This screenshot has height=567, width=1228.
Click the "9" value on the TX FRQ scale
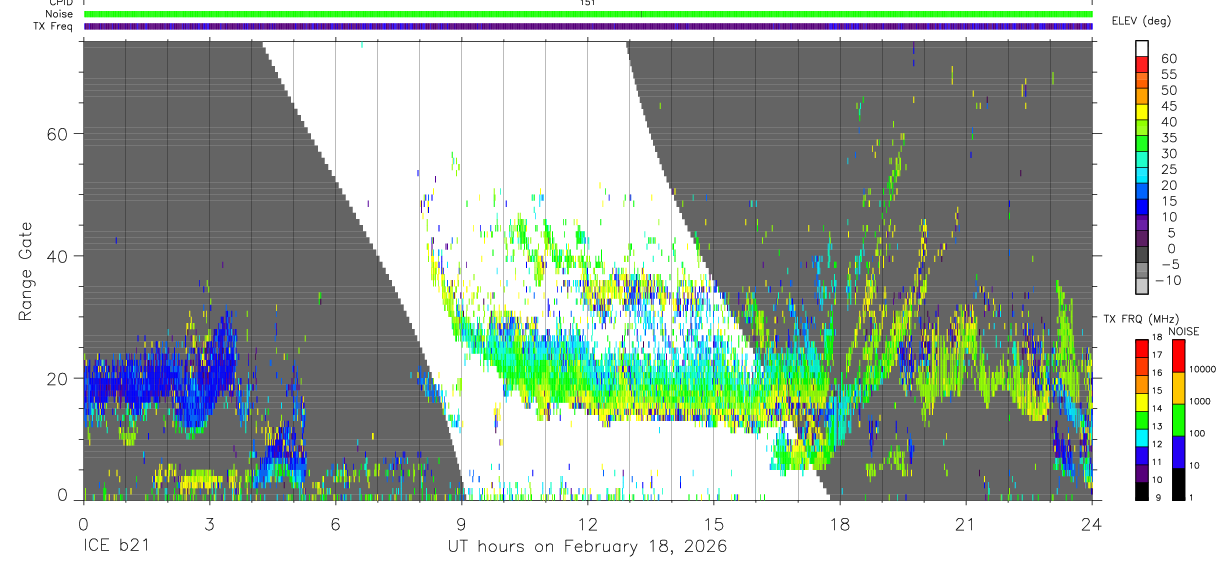click(x=1157, y=500)
